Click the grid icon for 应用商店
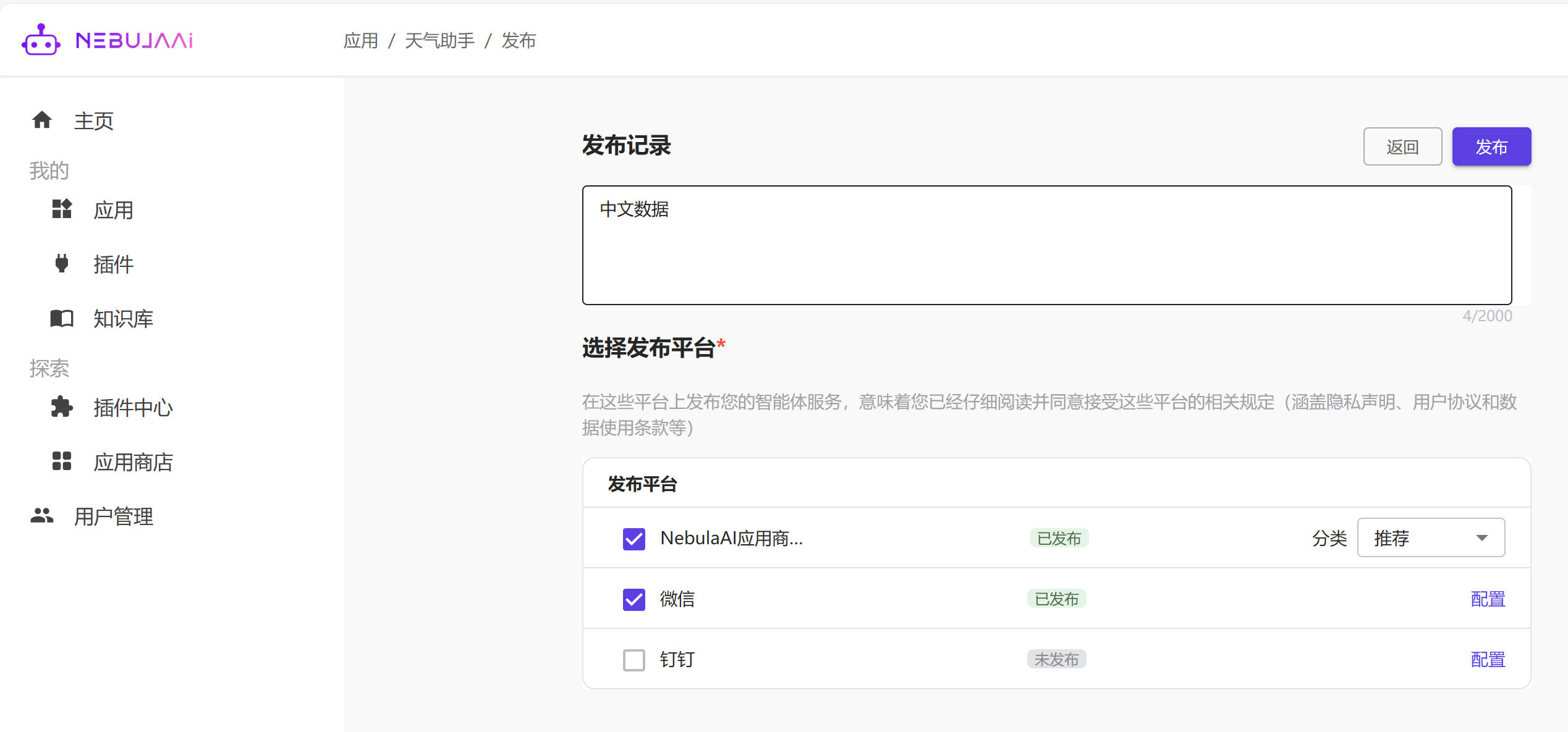The image size is (1568, 732). tap(62, 461)
